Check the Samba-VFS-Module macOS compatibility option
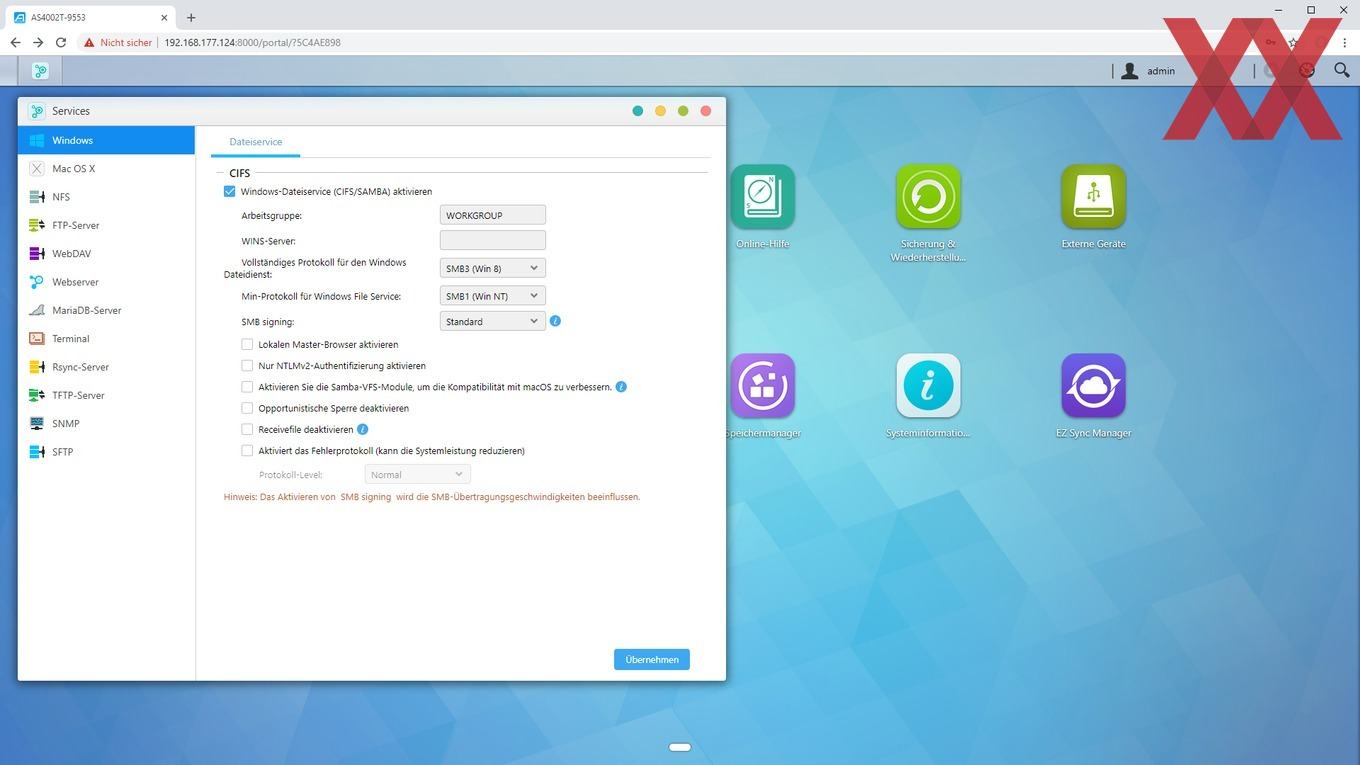1360x765 pixels. click(247, 386)
